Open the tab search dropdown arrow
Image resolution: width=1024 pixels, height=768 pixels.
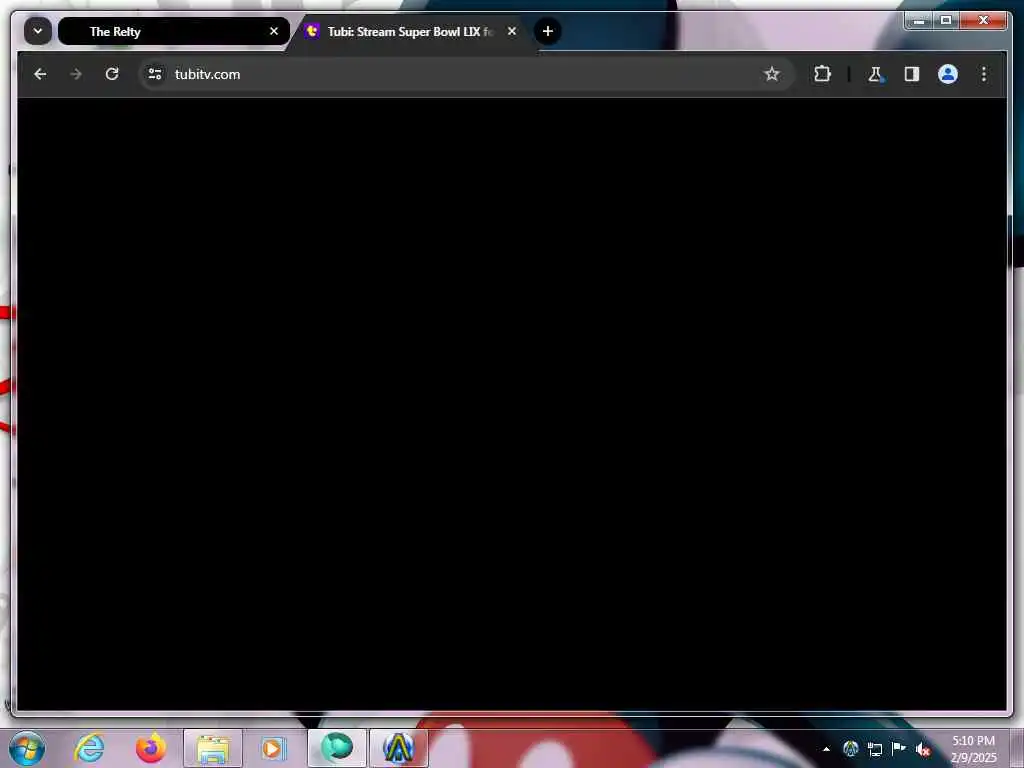[x=38, y=31]
